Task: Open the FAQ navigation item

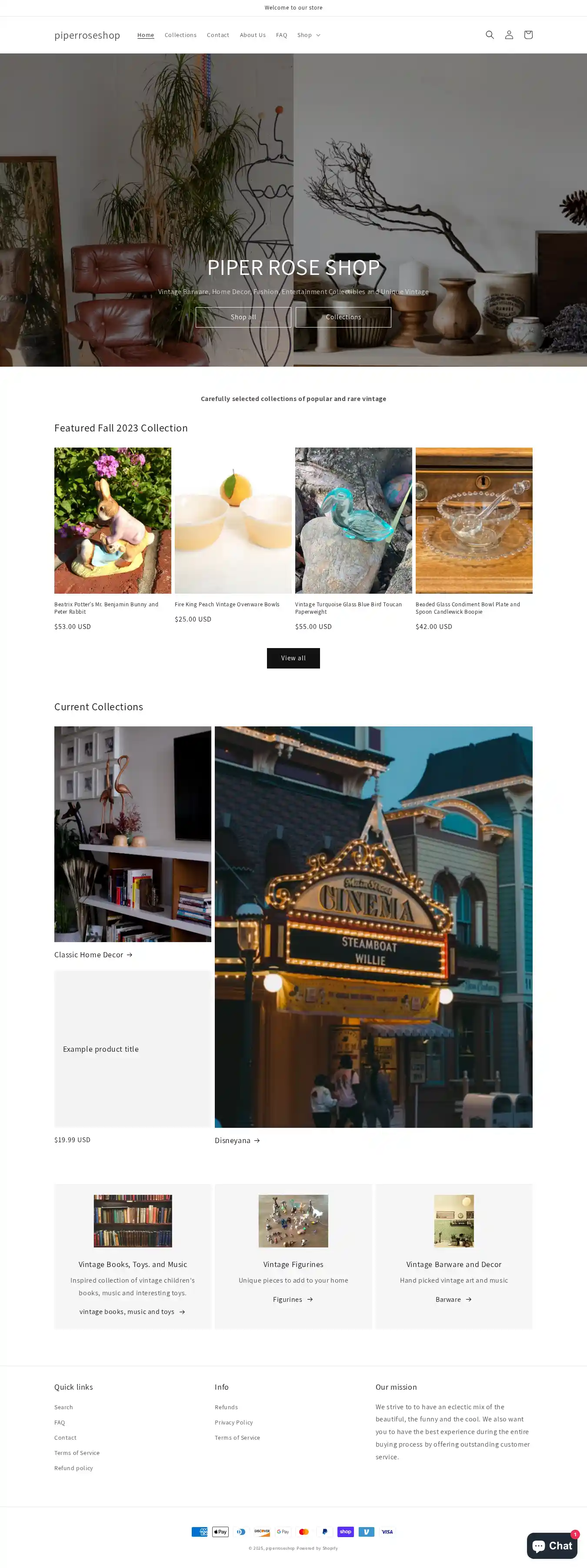Action: tap(281, 35)
